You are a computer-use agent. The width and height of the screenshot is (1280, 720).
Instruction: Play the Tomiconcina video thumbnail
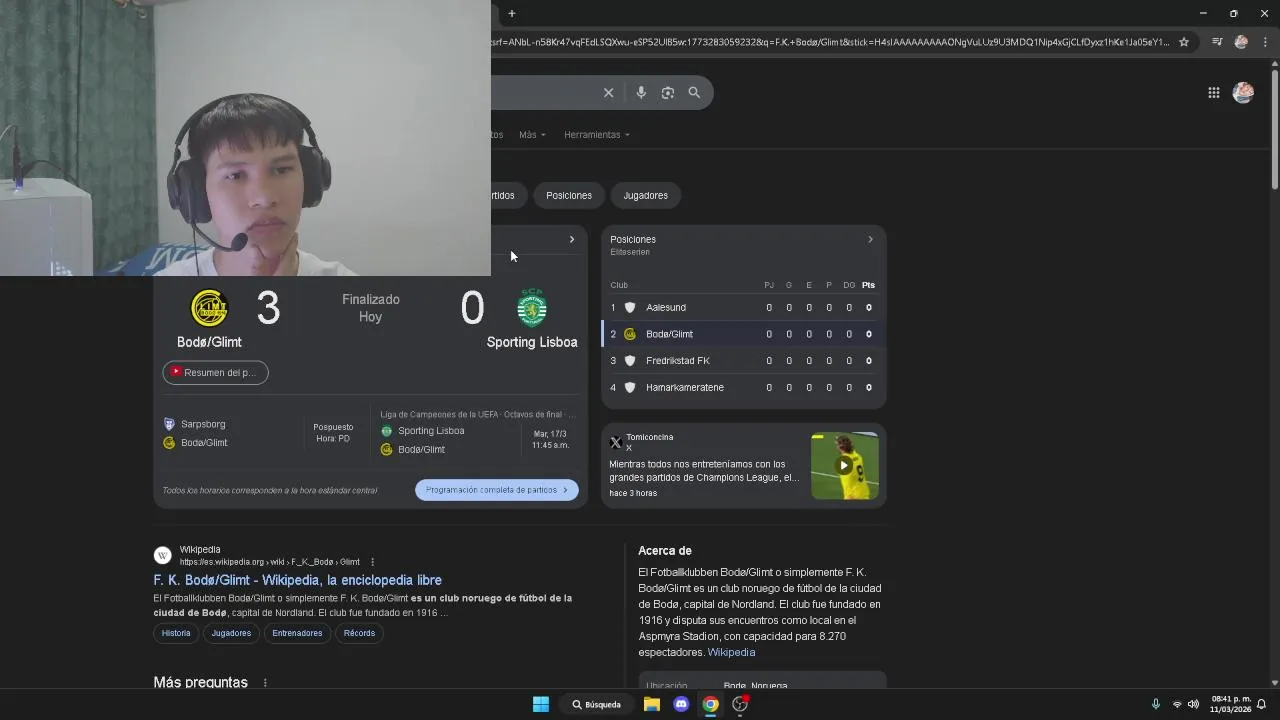tap(845, 465)
